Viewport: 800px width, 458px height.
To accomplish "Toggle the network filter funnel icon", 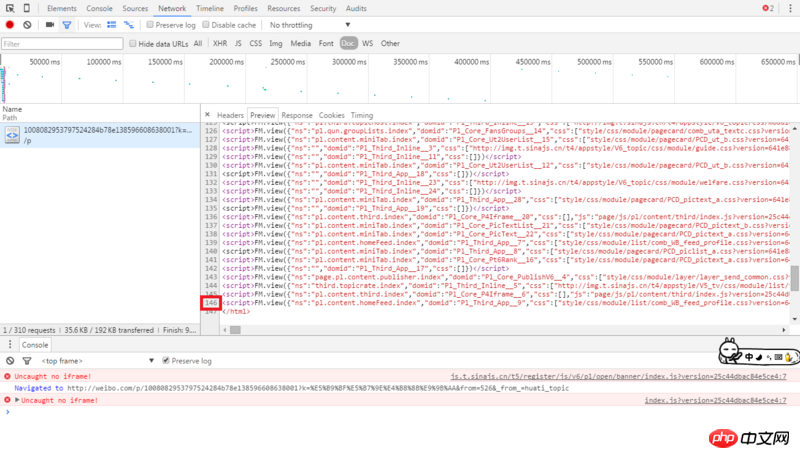I will coord(67,24).
